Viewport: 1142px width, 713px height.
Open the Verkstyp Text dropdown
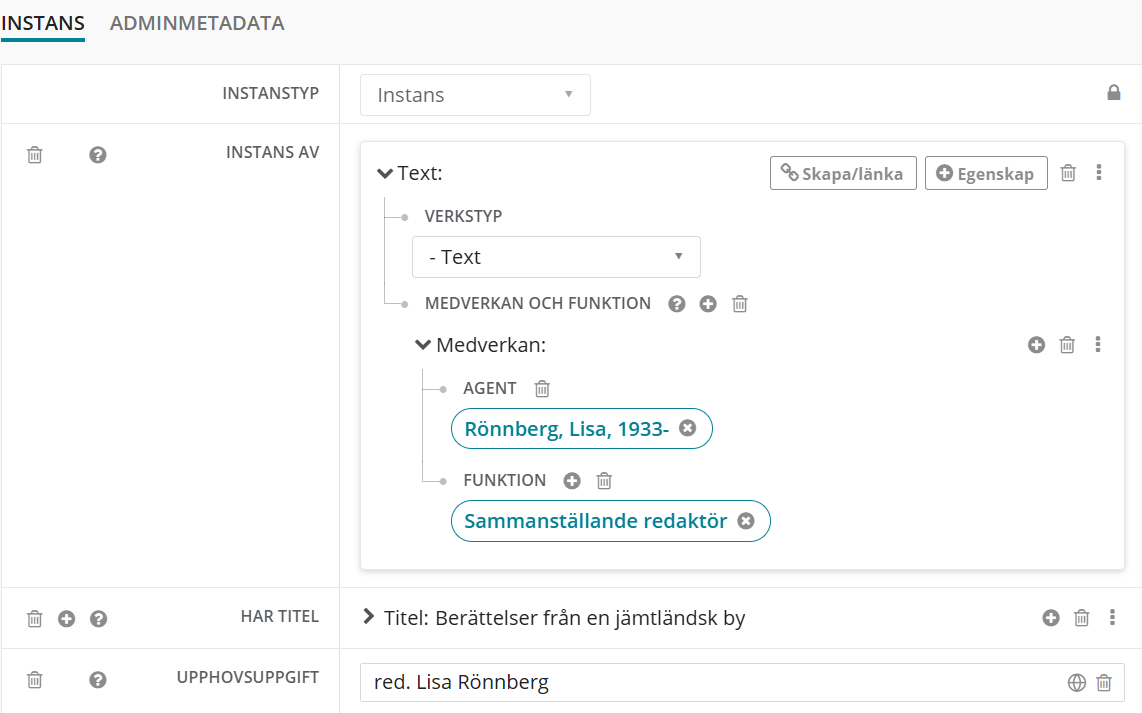pos(556,257)
